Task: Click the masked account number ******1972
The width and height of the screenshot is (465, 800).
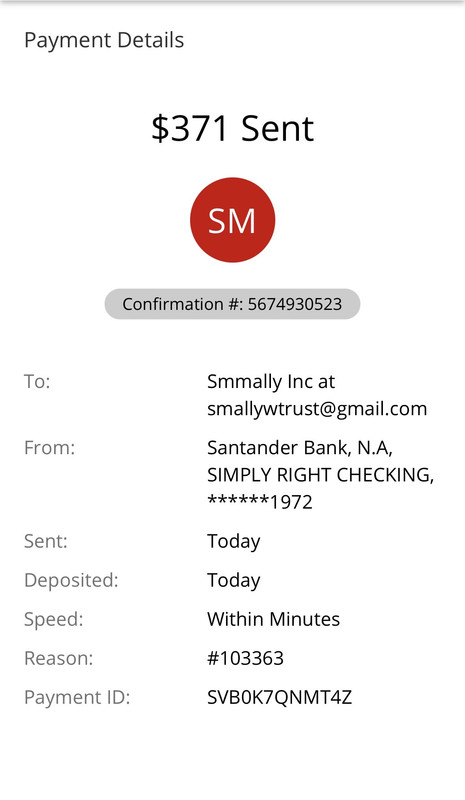Action: [260, 502]
